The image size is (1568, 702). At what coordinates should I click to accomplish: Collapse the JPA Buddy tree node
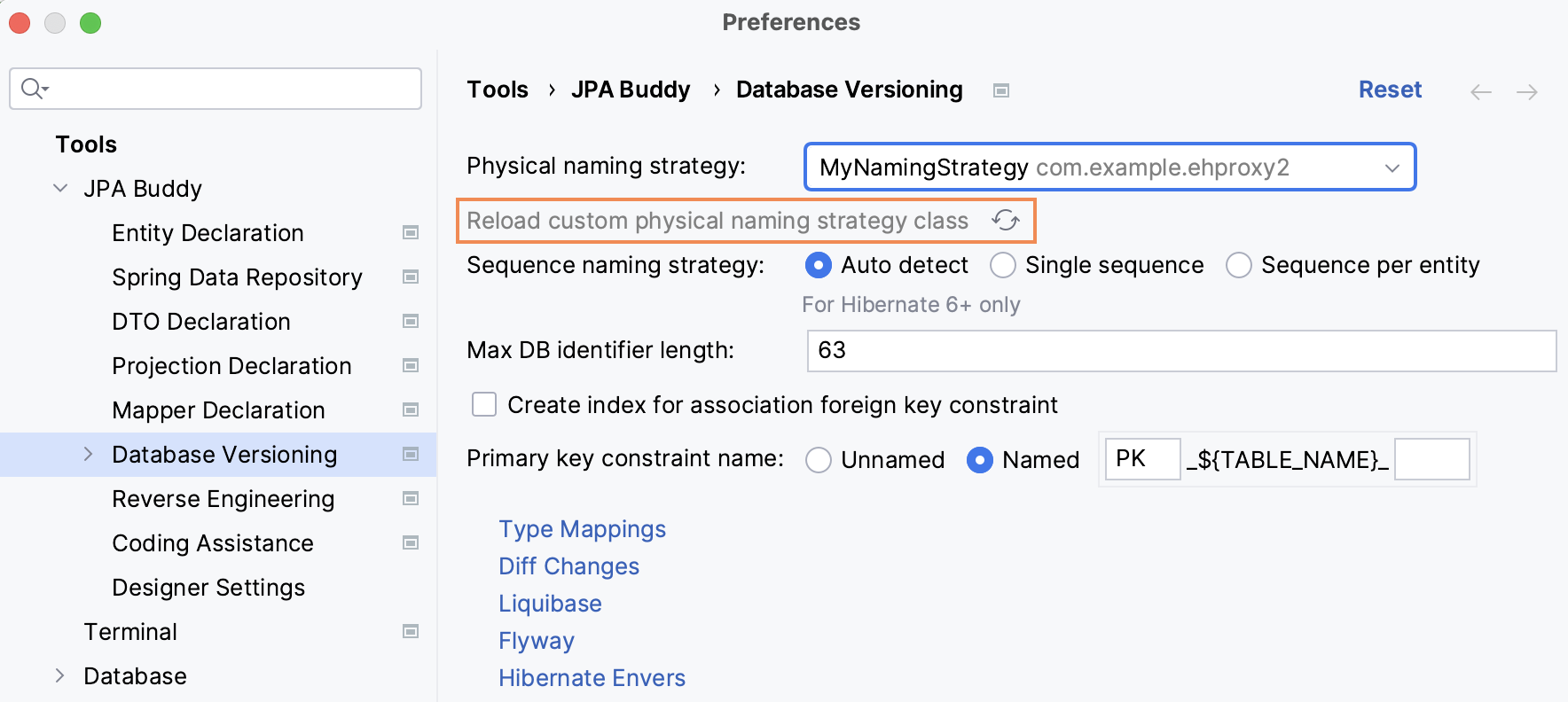tap(60, 188)
